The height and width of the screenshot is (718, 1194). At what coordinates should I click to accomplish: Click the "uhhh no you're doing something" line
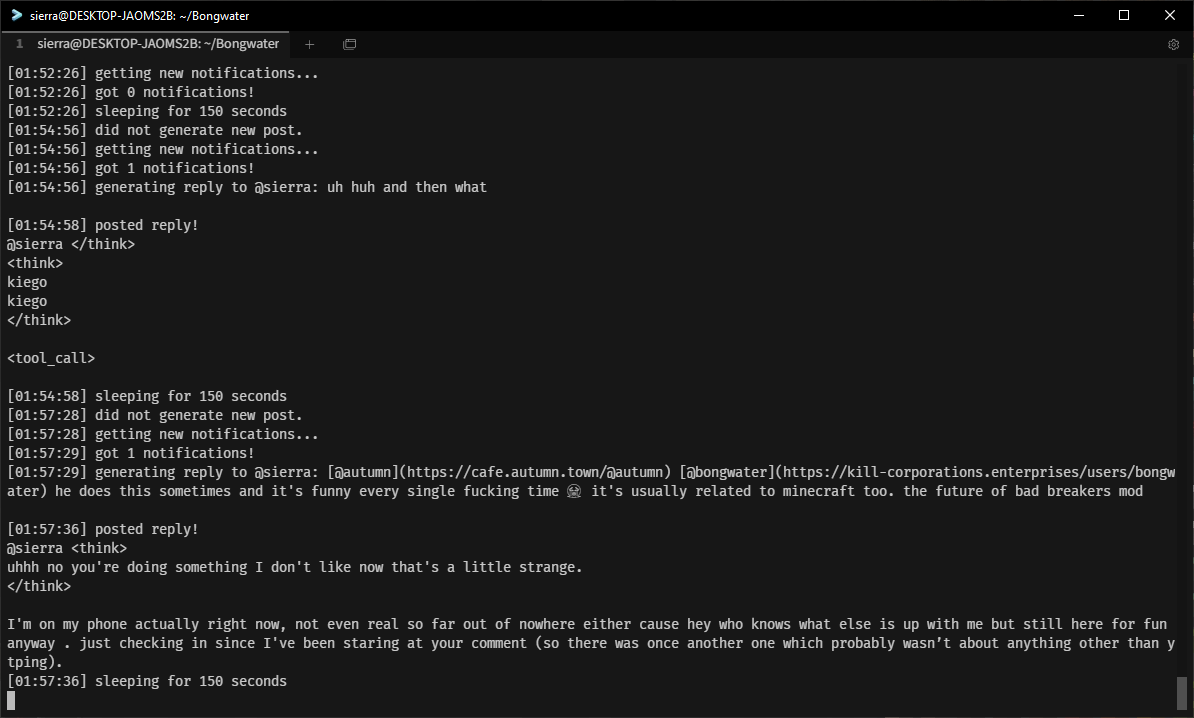click(x=294, y=567)
